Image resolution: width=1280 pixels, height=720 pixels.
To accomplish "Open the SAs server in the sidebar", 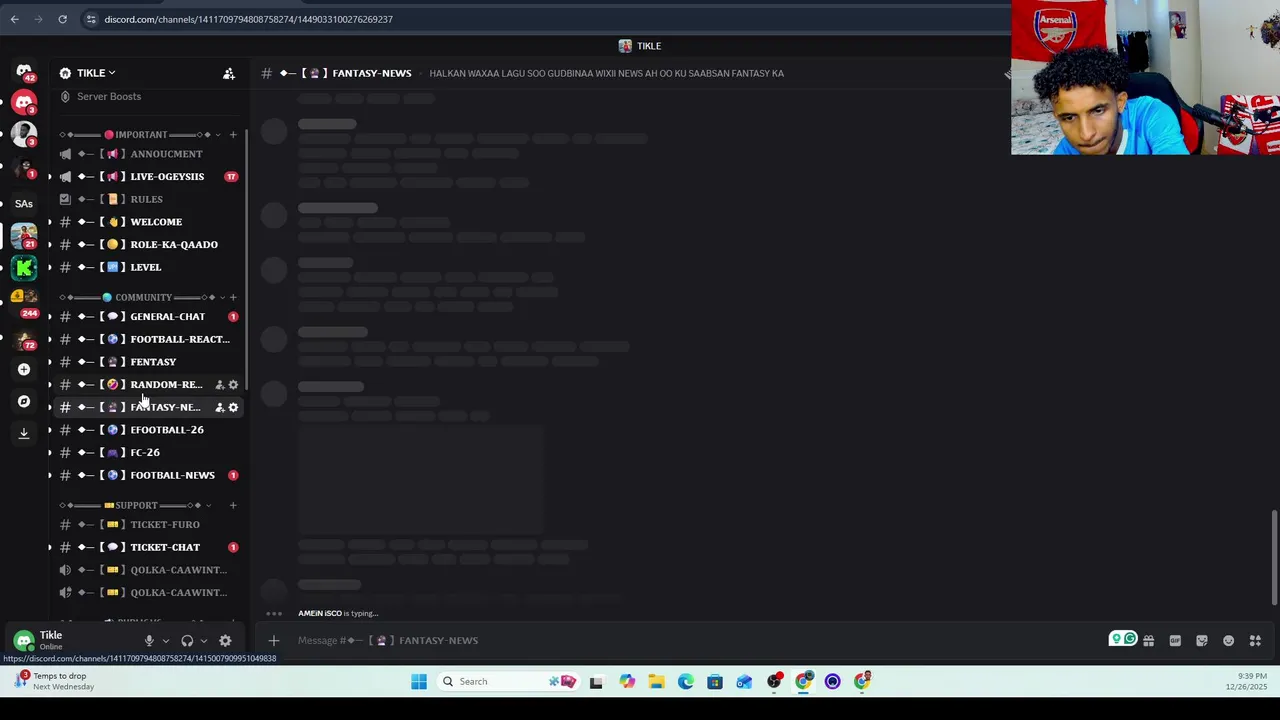I will pyautogui.click(x=24, y=203).
